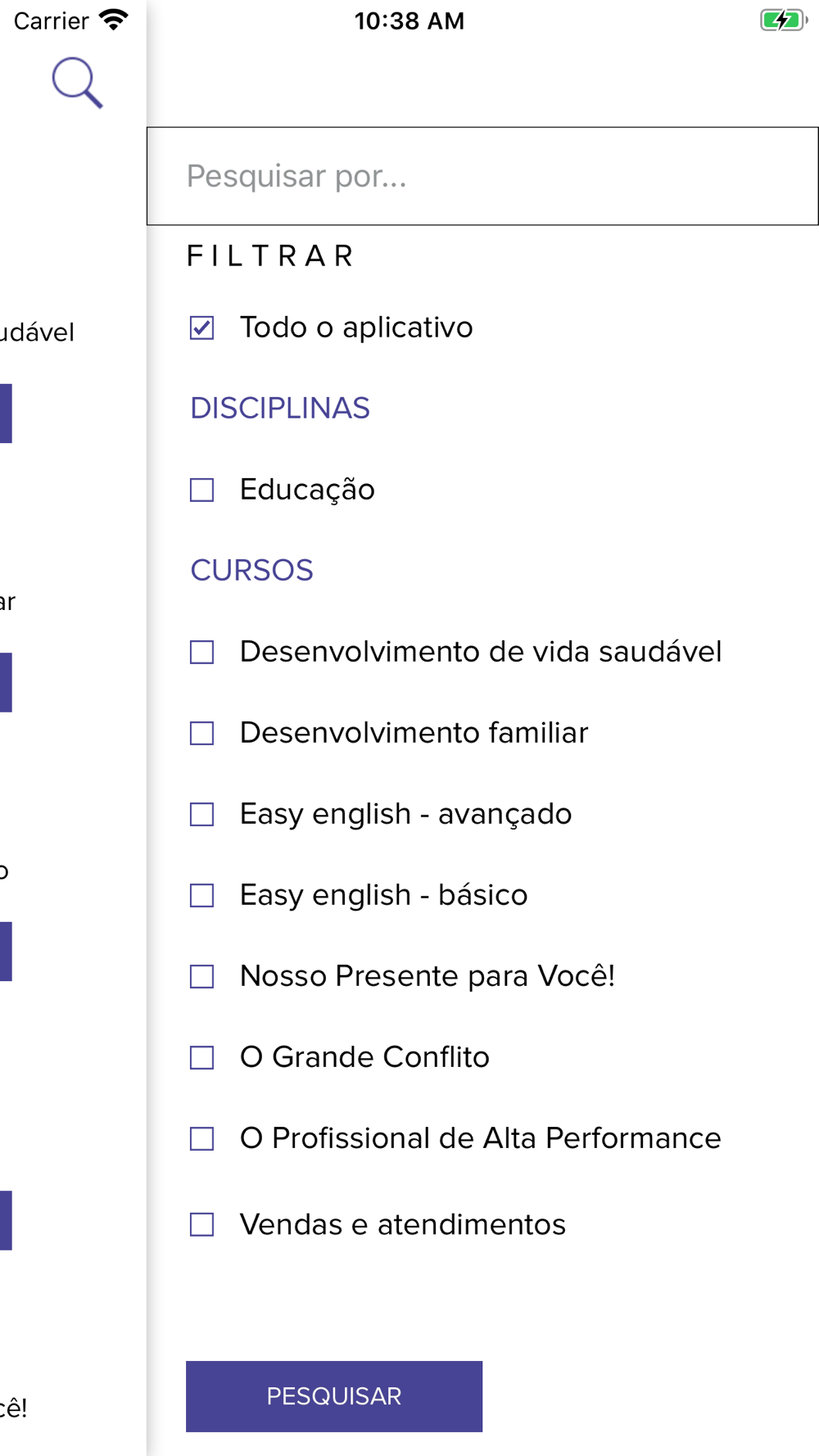Uncheck the Todo o aplicativo checkbox
Screen dimensions: 819x1456
[x=201, y=328]
